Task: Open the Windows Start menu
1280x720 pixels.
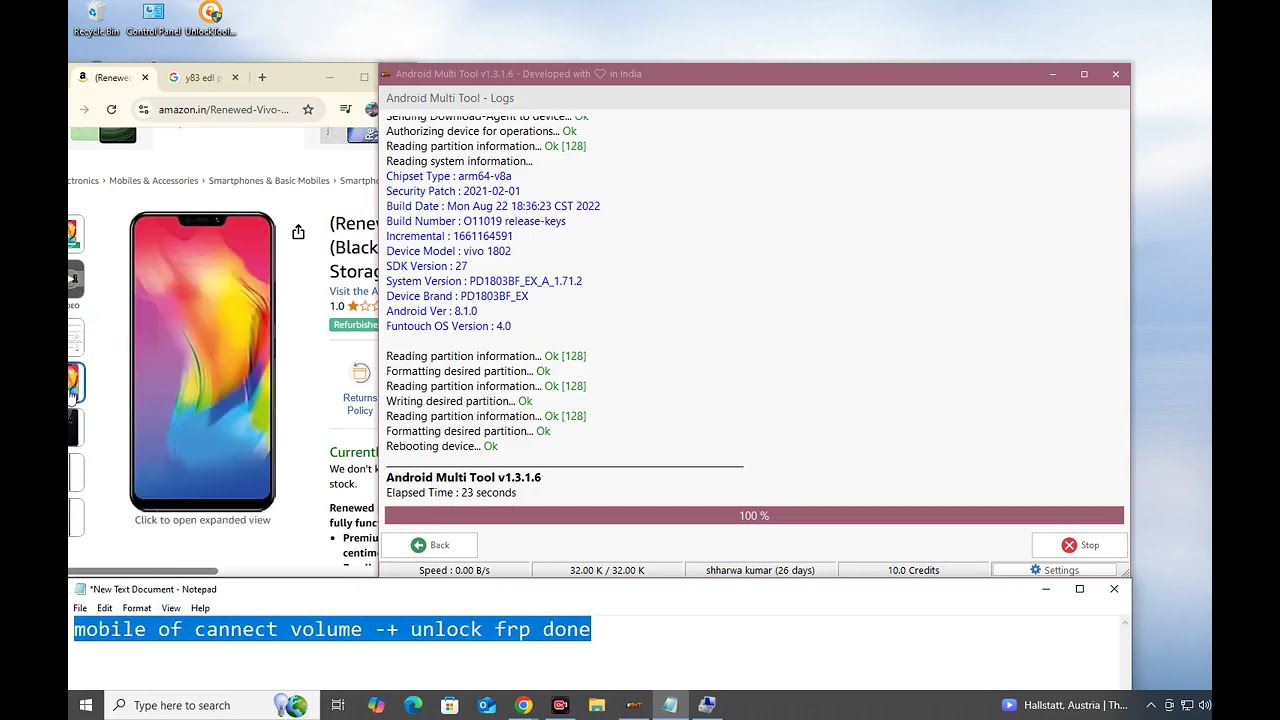Action: tap(86, 705)
